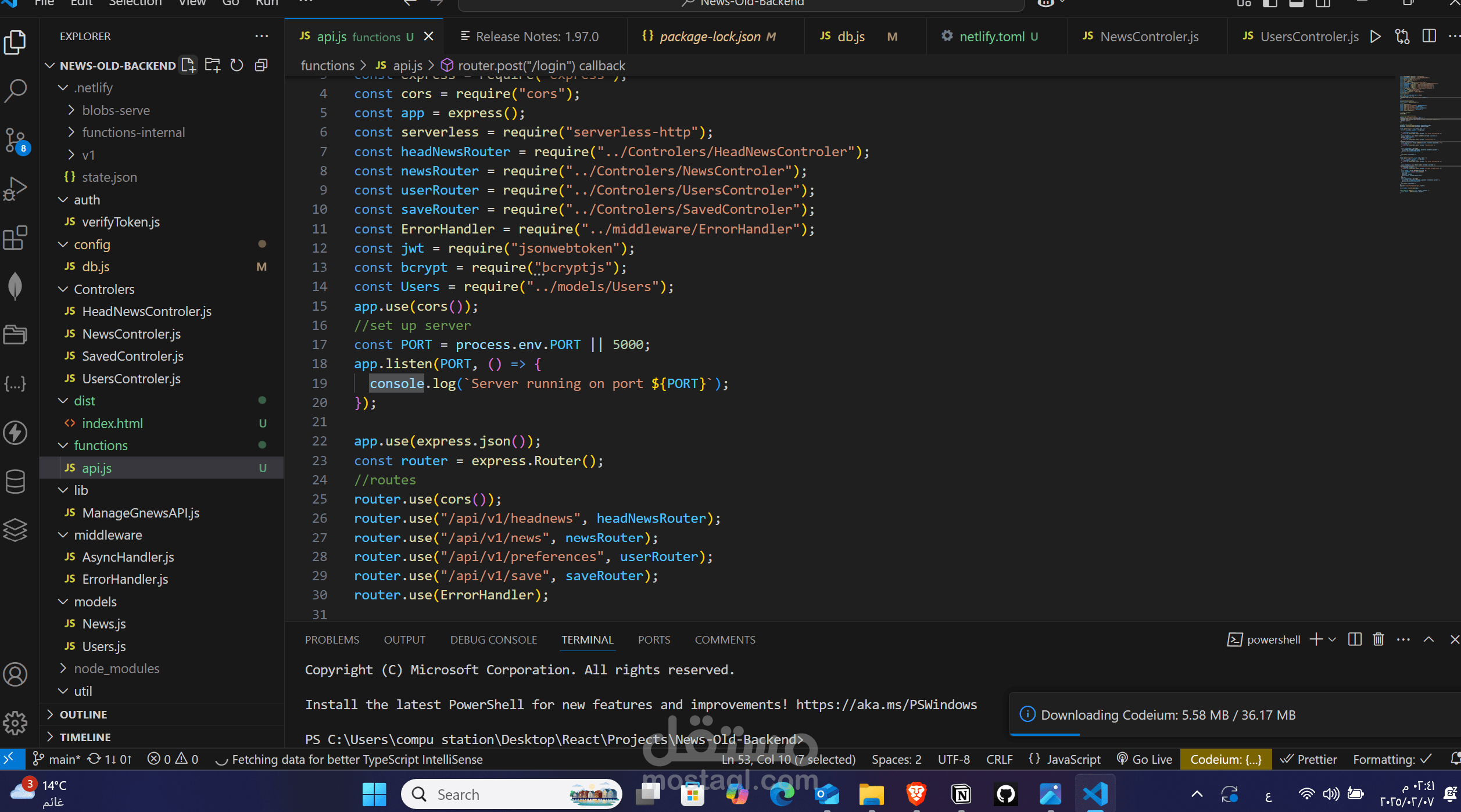The image size is (1461, 812).
Task: Toggle Formatting check in status bar
Action: 1391,759
